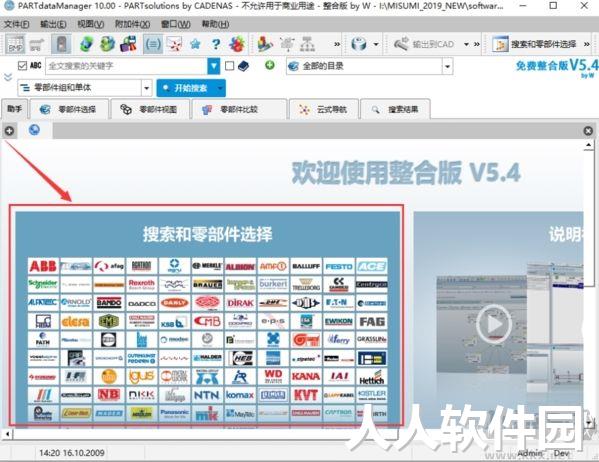The image size is (599, 462).
Task: Switch to the 零部件比较 tab
Action: click(x=239, y=109)
